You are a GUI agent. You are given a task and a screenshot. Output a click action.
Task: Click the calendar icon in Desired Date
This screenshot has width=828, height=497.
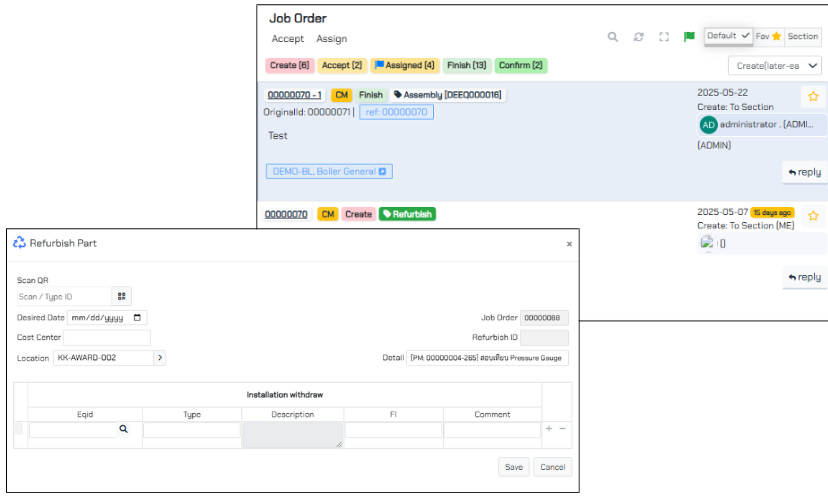[x=138, y=317]
